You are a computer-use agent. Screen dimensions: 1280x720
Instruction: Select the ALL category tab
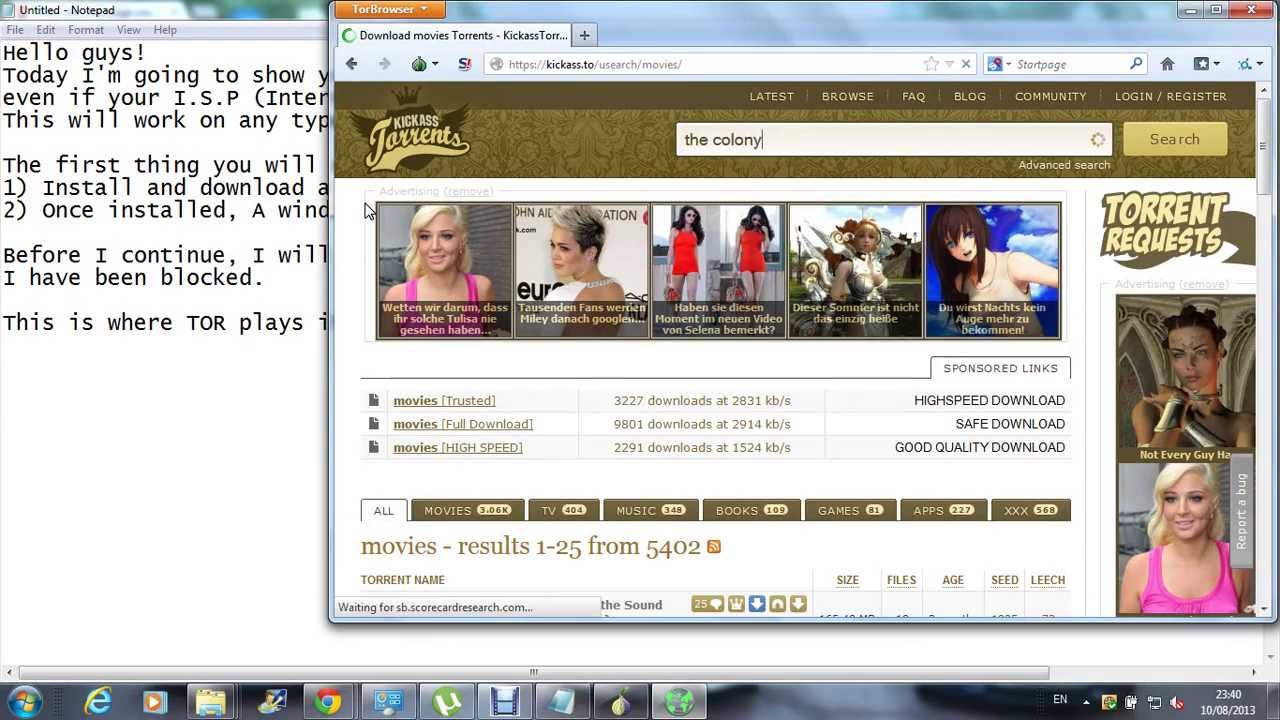point(384,510)
